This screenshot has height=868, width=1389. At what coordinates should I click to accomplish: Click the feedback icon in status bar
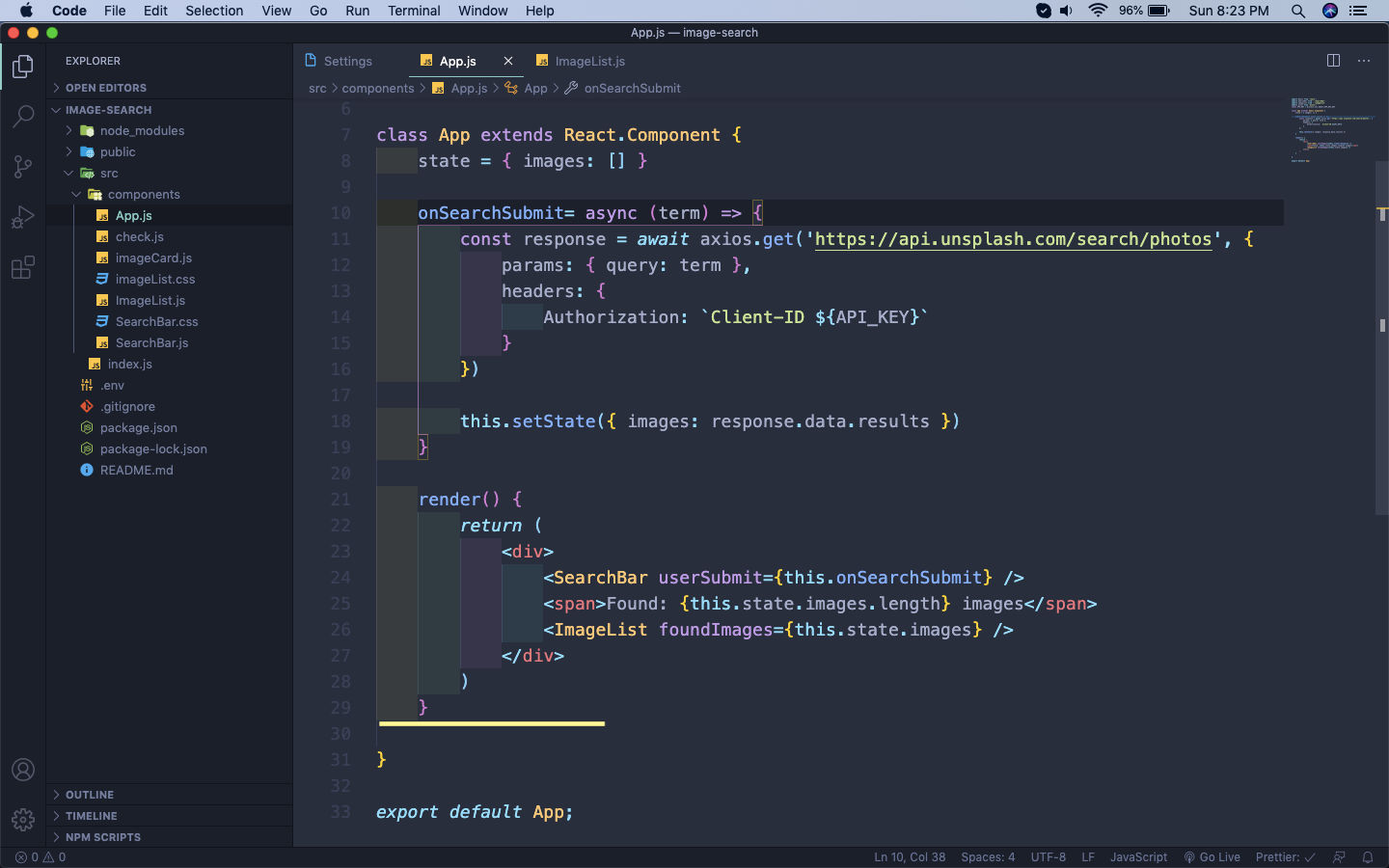pos(1339,857)
